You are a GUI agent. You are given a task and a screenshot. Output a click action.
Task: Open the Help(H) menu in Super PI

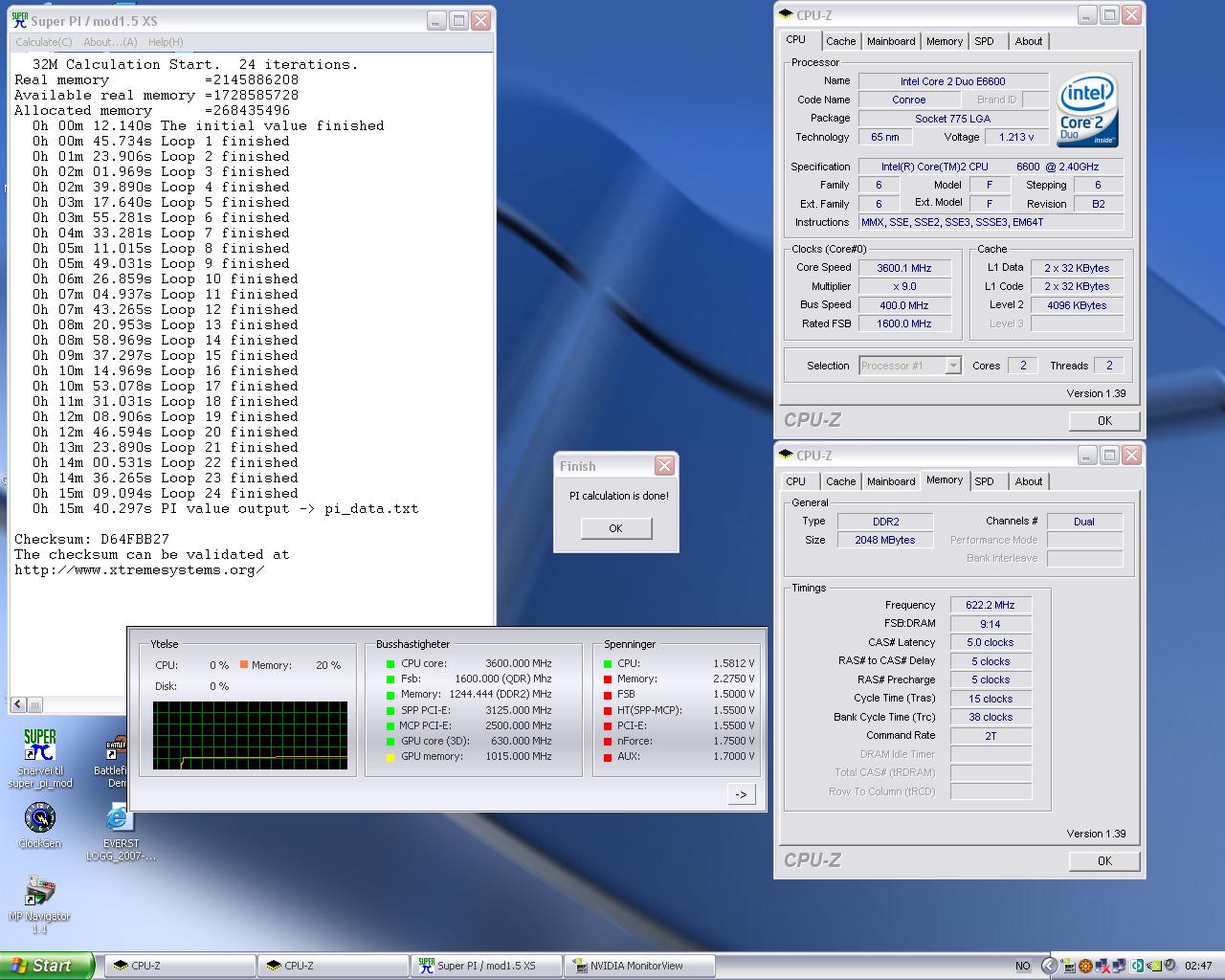[166, 42]
